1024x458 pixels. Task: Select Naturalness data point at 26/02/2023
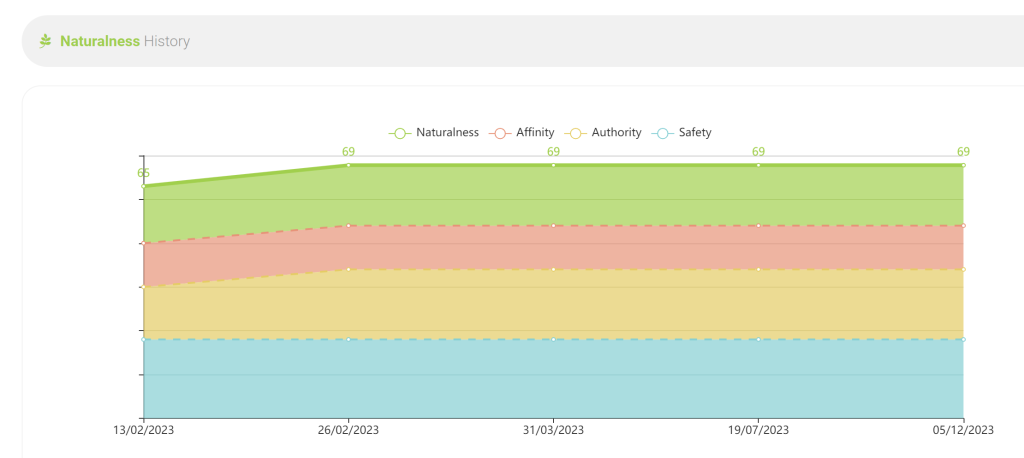(x=348, y=165)
